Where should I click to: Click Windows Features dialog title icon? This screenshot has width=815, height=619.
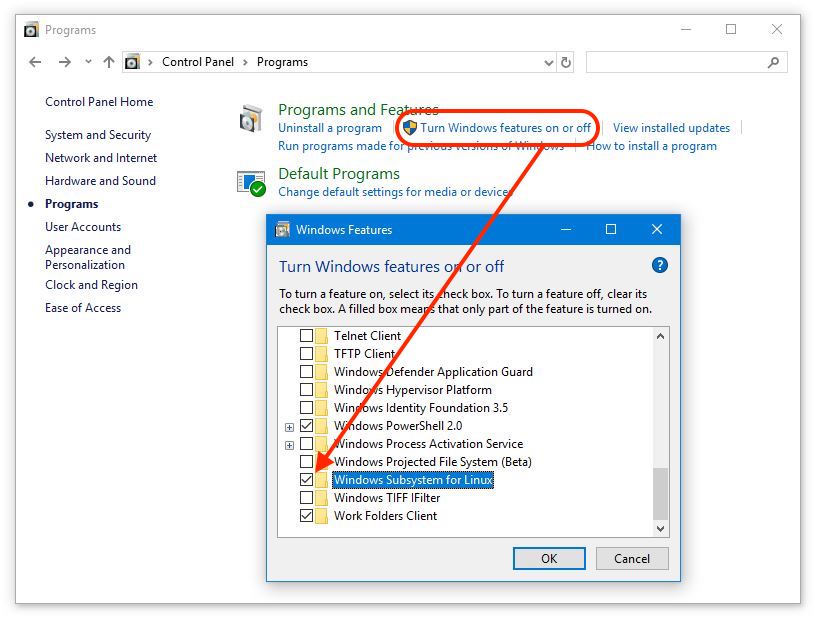pyautogui.click(x=282, y=230)
